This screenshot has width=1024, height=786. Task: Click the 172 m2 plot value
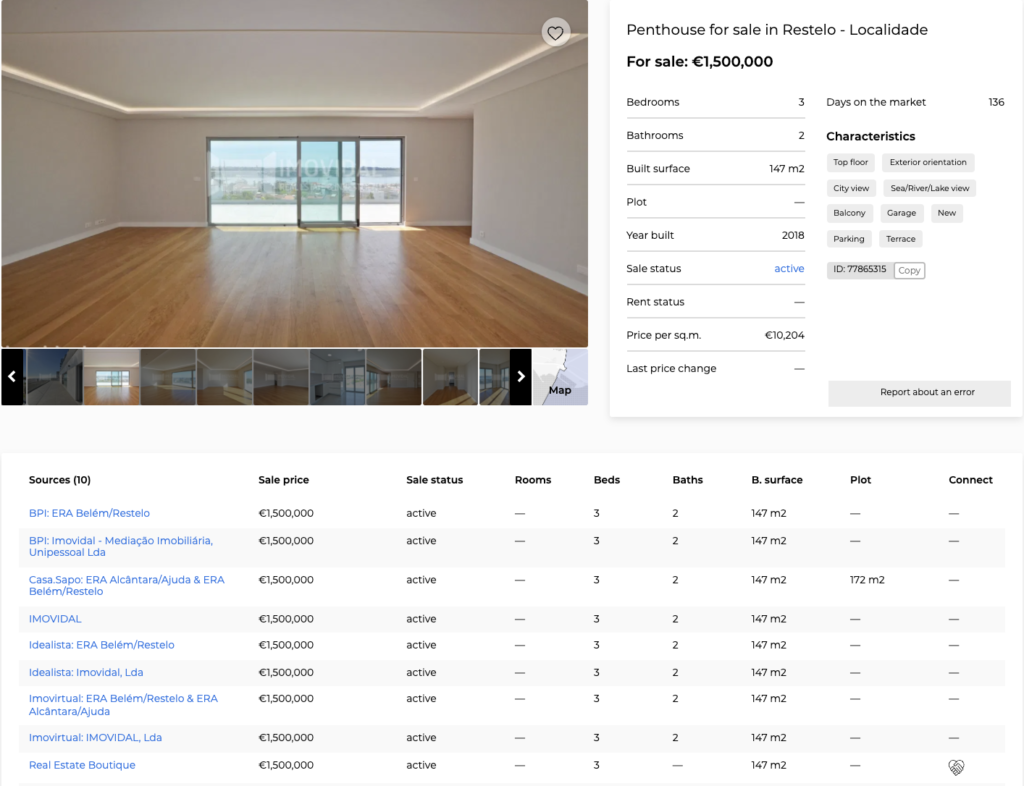(x=867, y=580)
